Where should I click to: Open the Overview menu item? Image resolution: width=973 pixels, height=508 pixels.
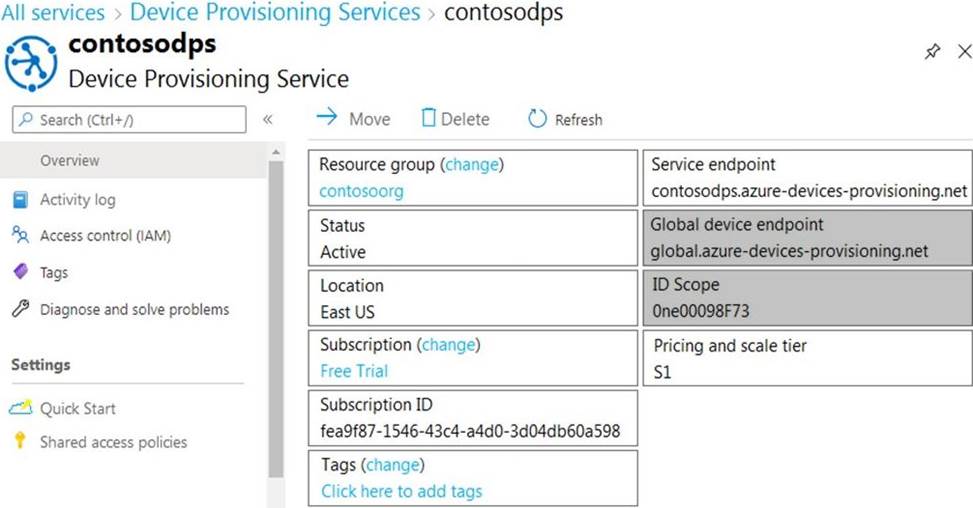(69, 160)
